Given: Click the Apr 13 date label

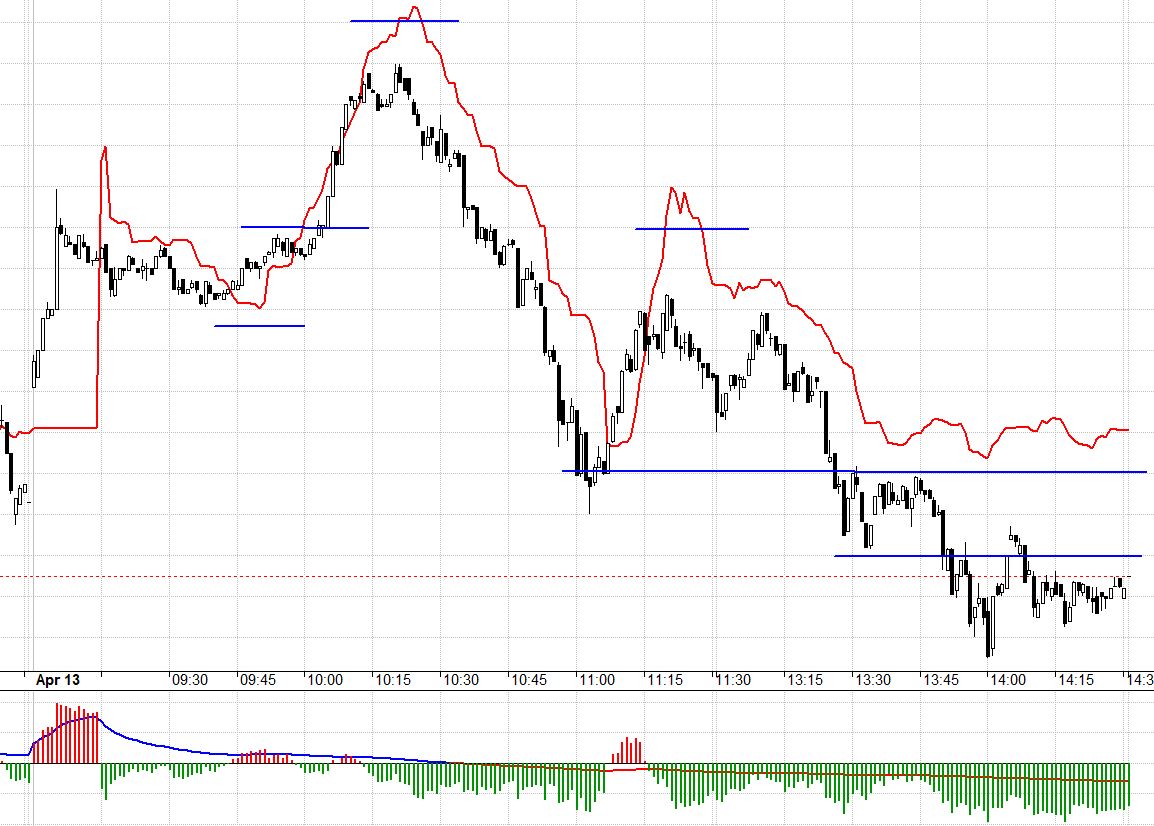Looking at the screenshot, I should pyautogui.click(x=57, y=680).
